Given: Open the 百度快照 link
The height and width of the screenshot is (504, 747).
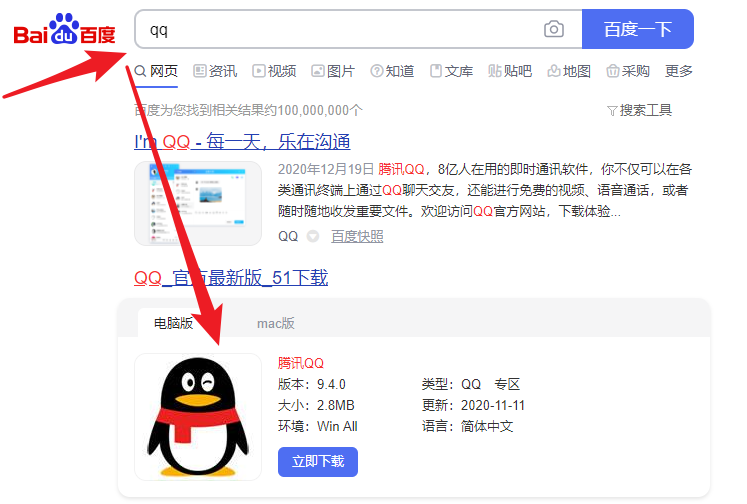Looking at the screenshot, I should 357,236.
